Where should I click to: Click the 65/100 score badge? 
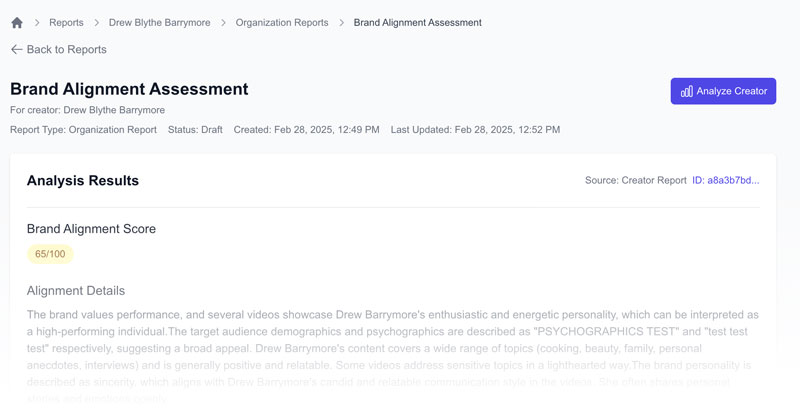point(50,254)
